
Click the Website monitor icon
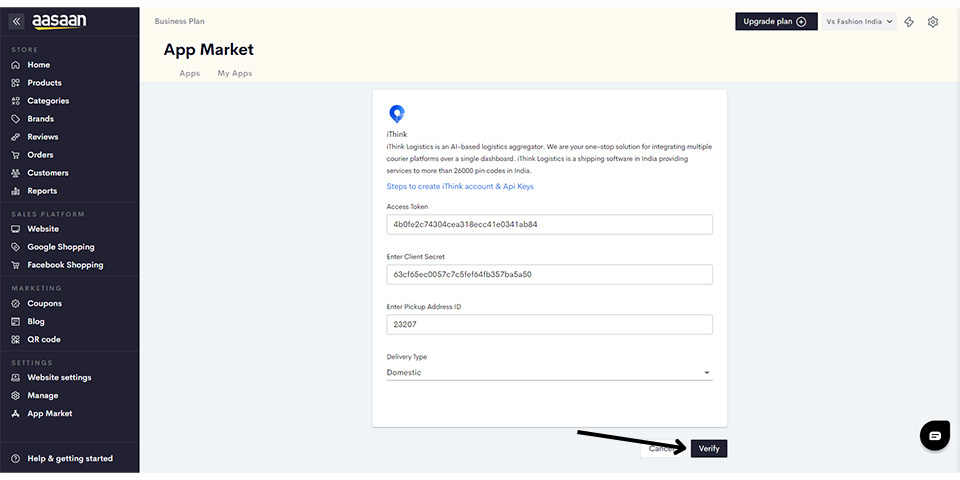[16, 229]
